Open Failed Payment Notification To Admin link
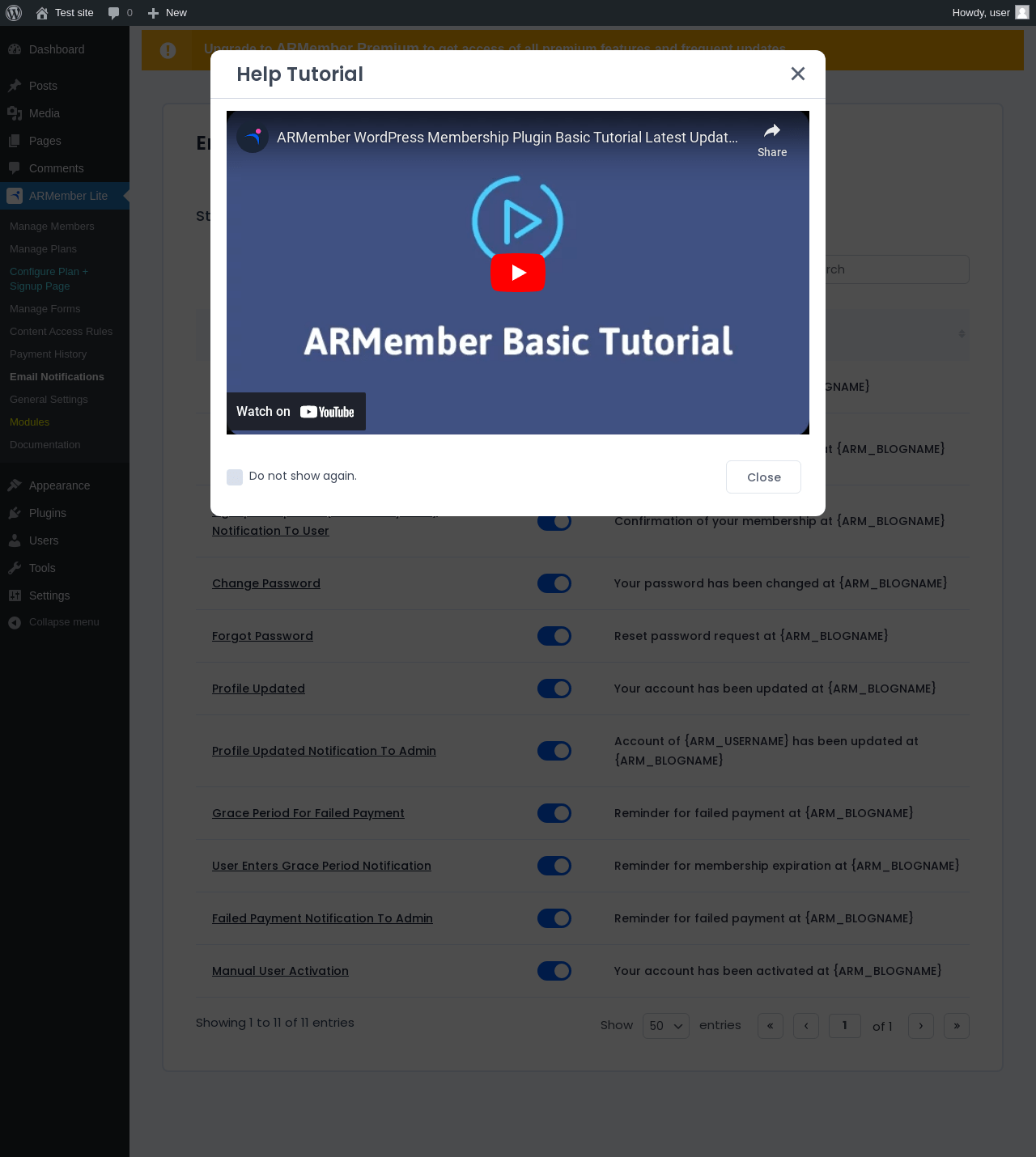The width and height of the screenshot is (1036, 1157). coord(322,918)
